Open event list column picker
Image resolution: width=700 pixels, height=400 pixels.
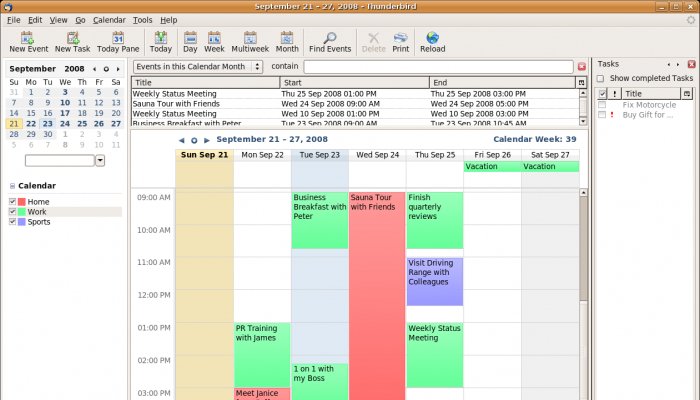pos(581,83)
